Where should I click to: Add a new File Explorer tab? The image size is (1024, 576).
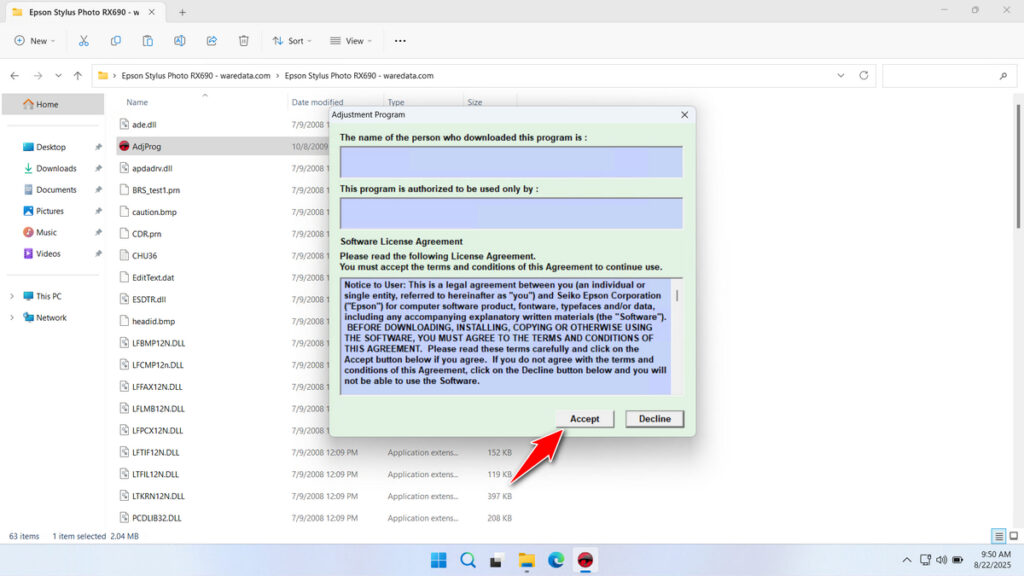[182, 12]
